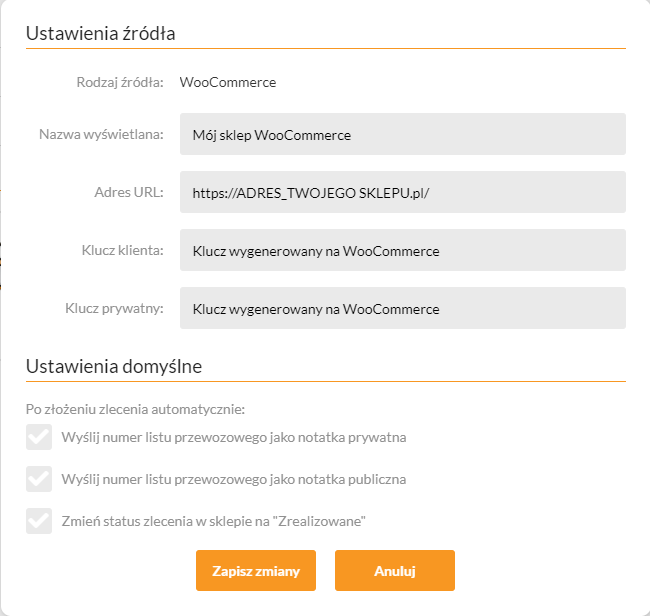Click the "Ustawienia źródła" section heading
The height and width of the screenshot is (616, 650).
point(100,34)
